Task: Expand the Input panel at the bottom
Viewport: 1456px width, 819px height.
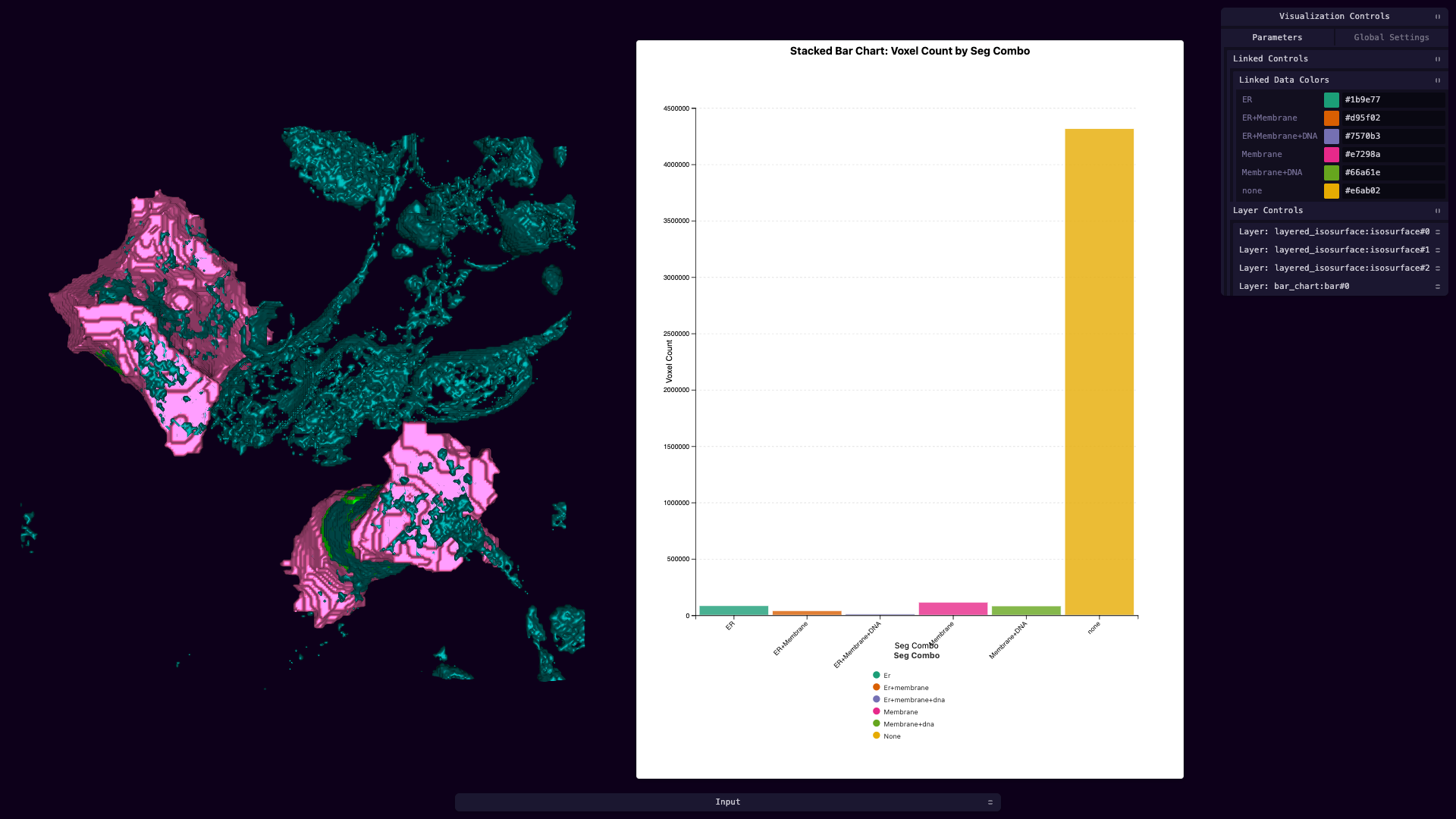Action: 728,802
